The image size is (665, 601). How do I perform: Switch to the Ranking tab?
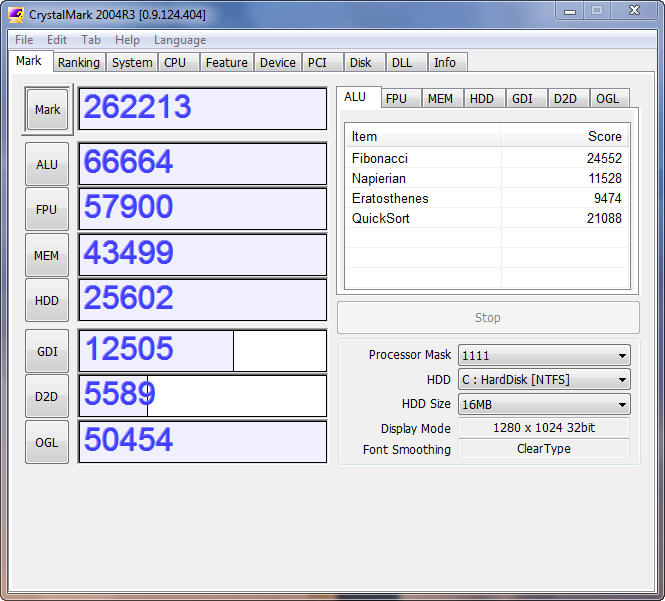click(79, 62)
